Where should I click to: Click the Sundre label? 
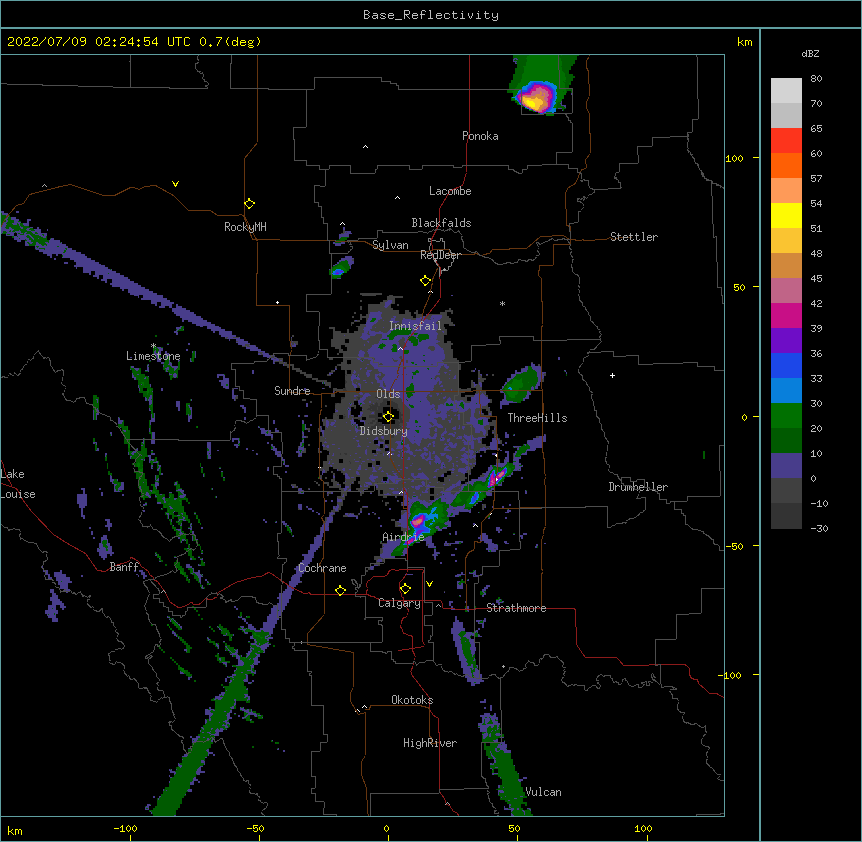click(292, 391)
